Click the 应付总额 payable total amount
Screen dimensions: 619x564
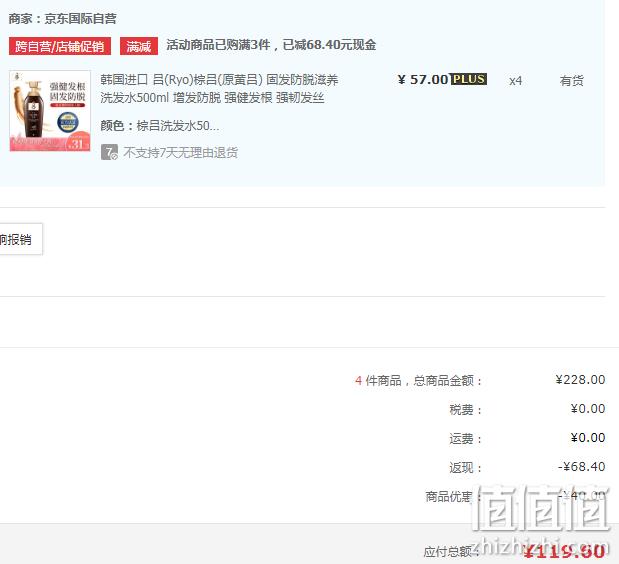click(x=565, y=551)
